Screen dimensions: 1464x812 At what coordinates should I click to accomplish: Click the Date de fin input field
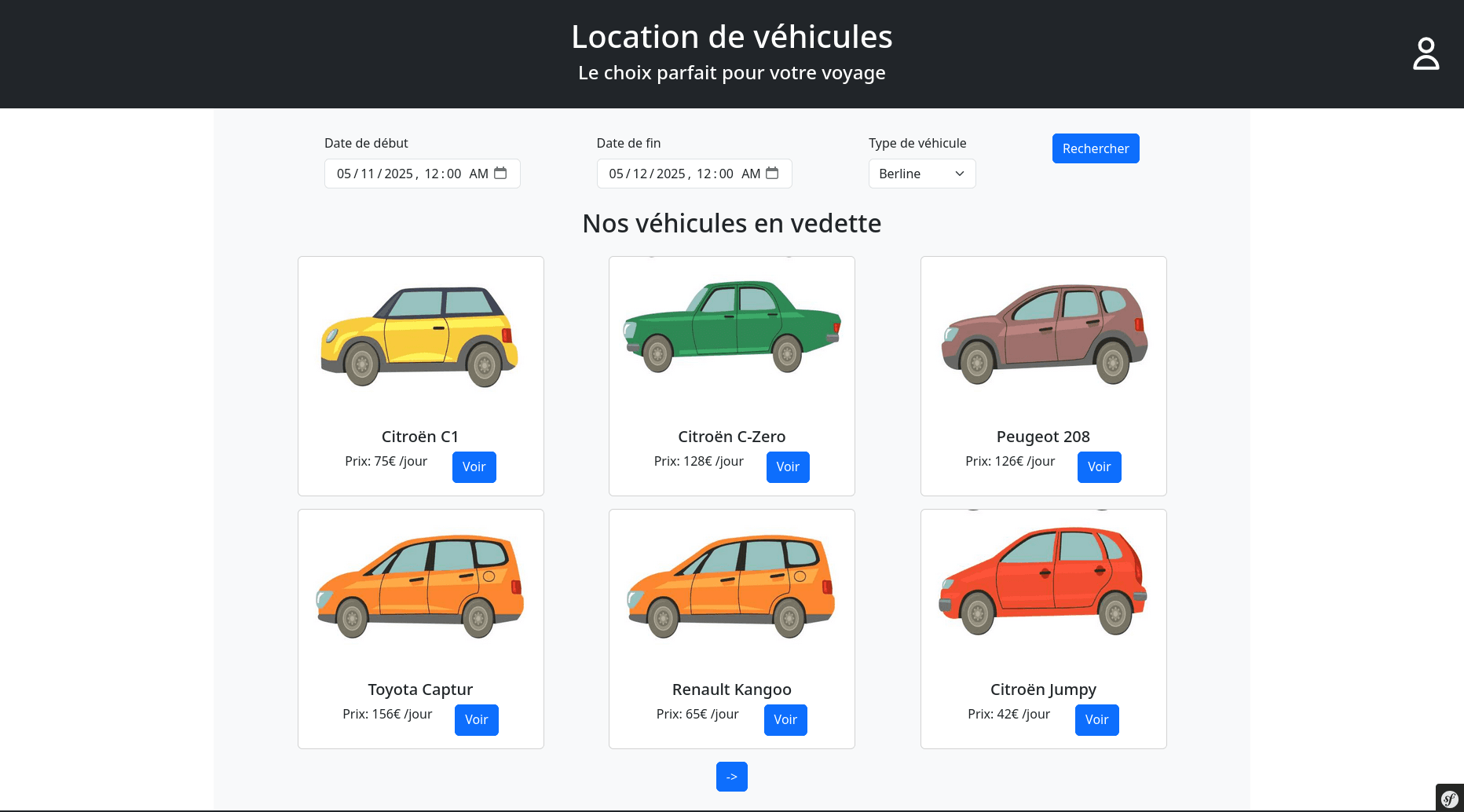click(x=680, y=174)
